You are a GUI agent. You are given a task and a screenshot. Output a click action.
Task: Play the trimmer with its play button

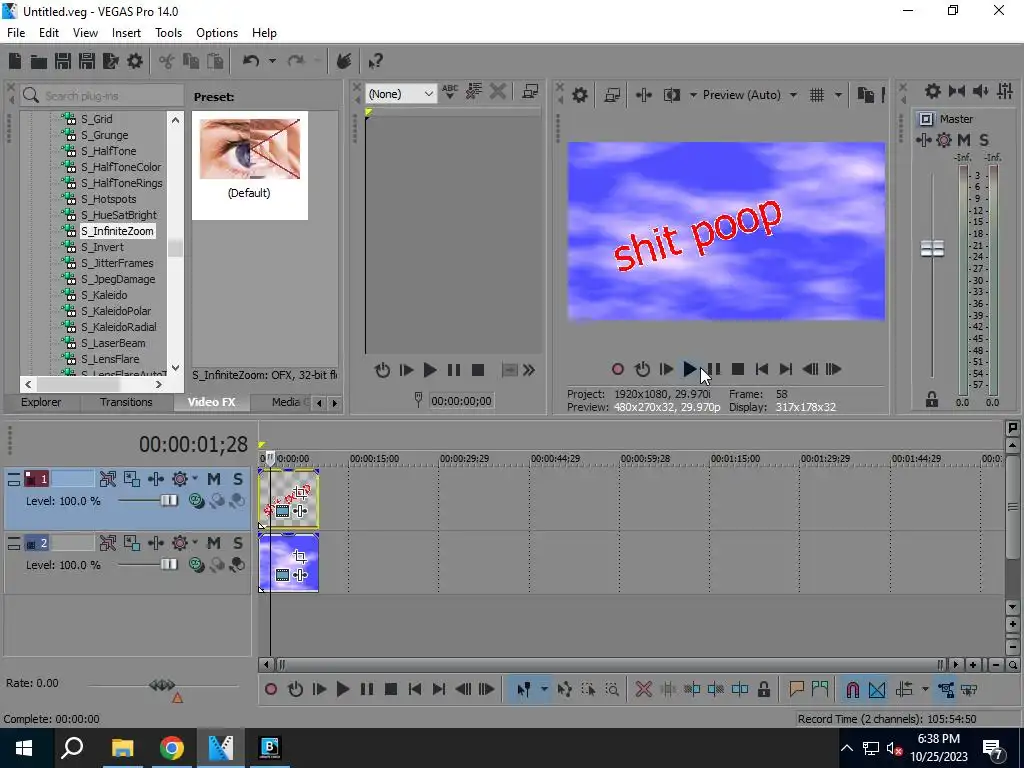click(430, 370)
